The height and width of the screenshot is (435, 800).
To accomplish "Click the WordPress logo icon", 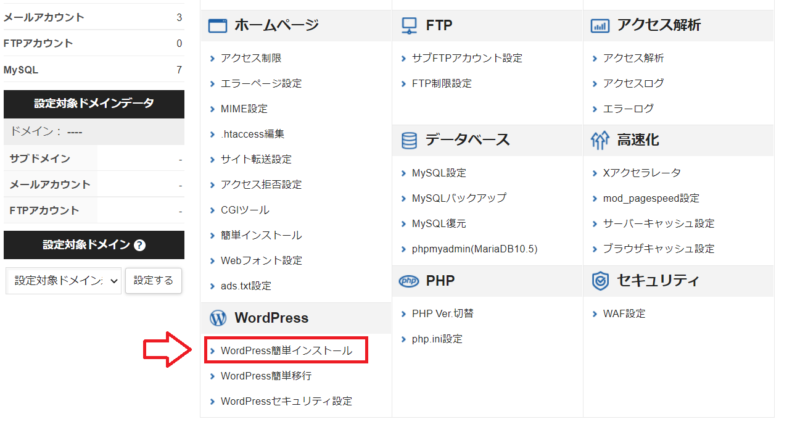I will [218, 318].
